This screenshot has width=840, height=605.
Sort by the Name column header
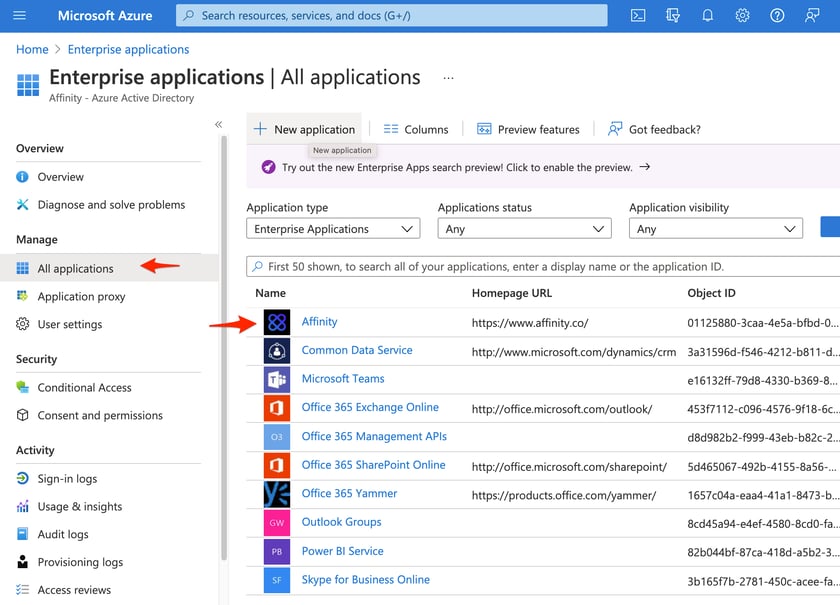coord(271,293)
